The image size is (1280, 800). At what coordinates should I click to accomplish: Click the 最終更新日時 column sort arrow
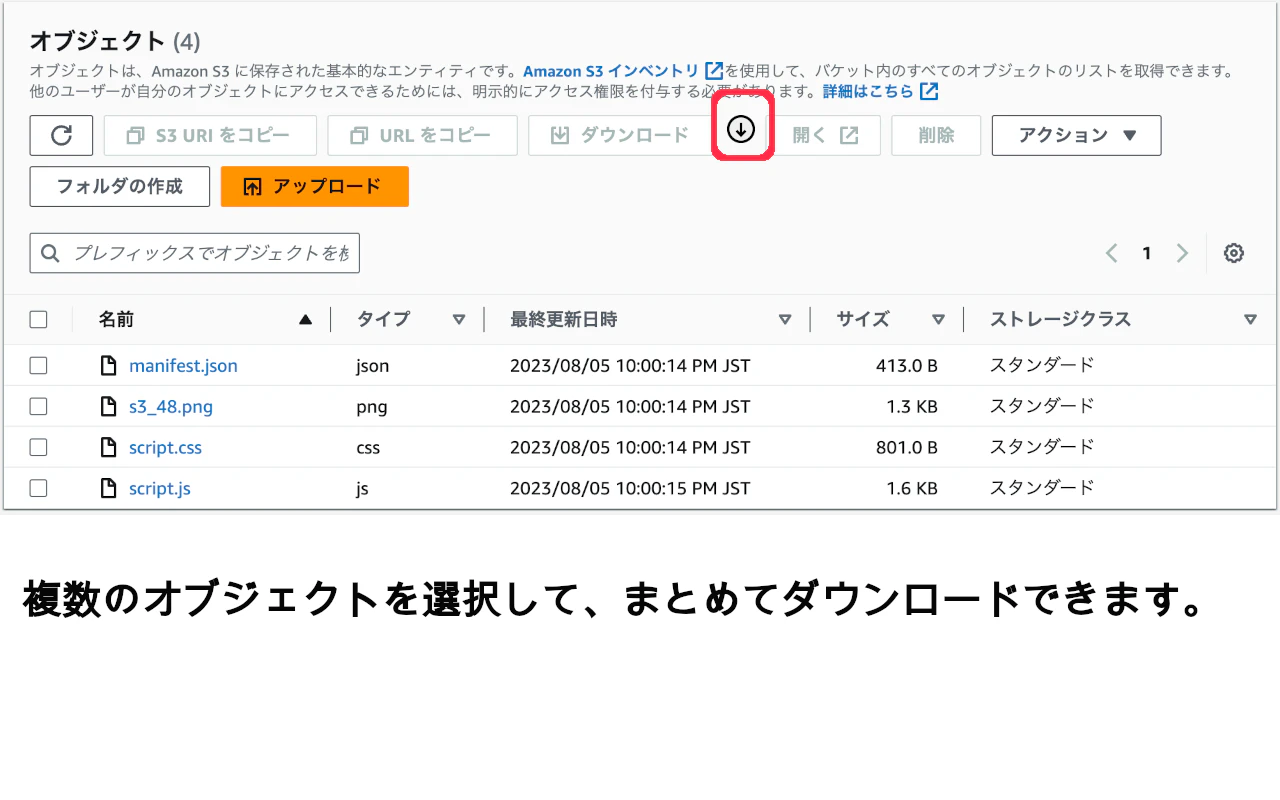785,320
